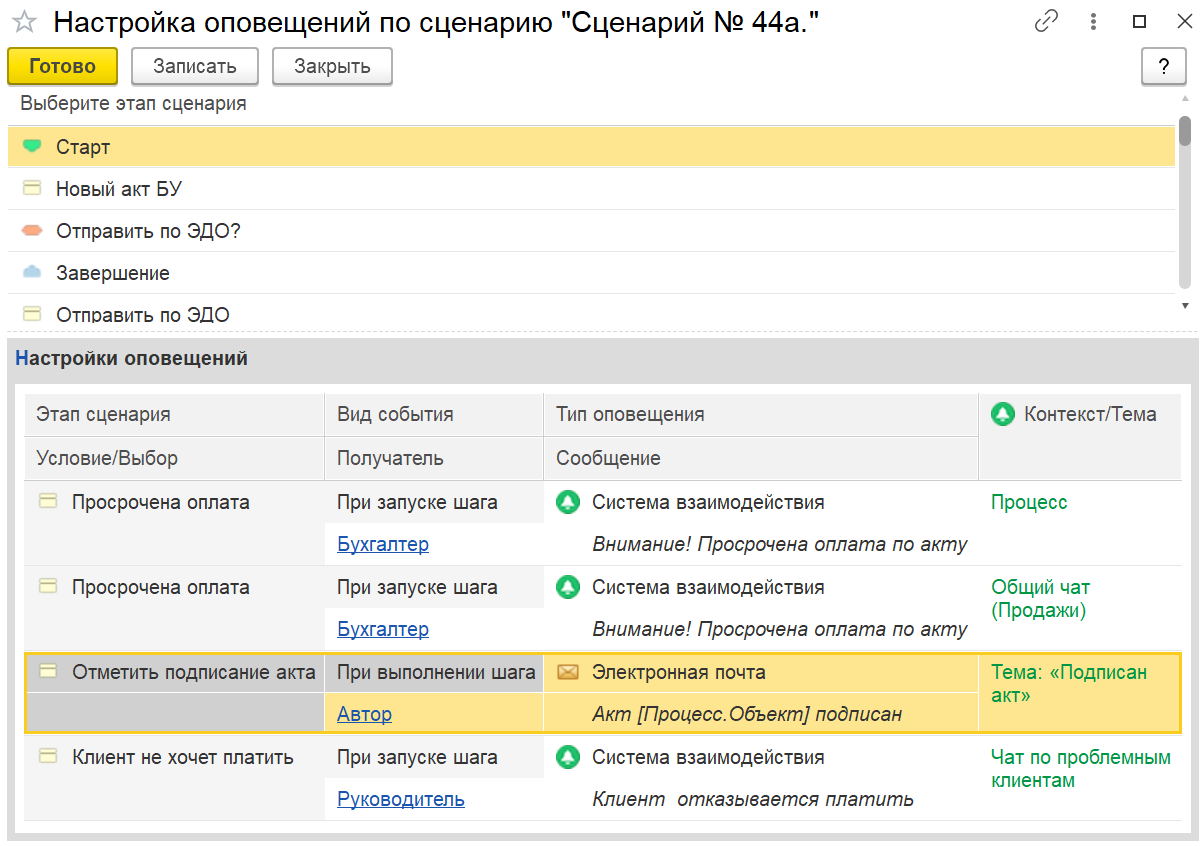Add the form to favorites with the star icon
This screenshot has height=846, width=1204.
[24, 21]
